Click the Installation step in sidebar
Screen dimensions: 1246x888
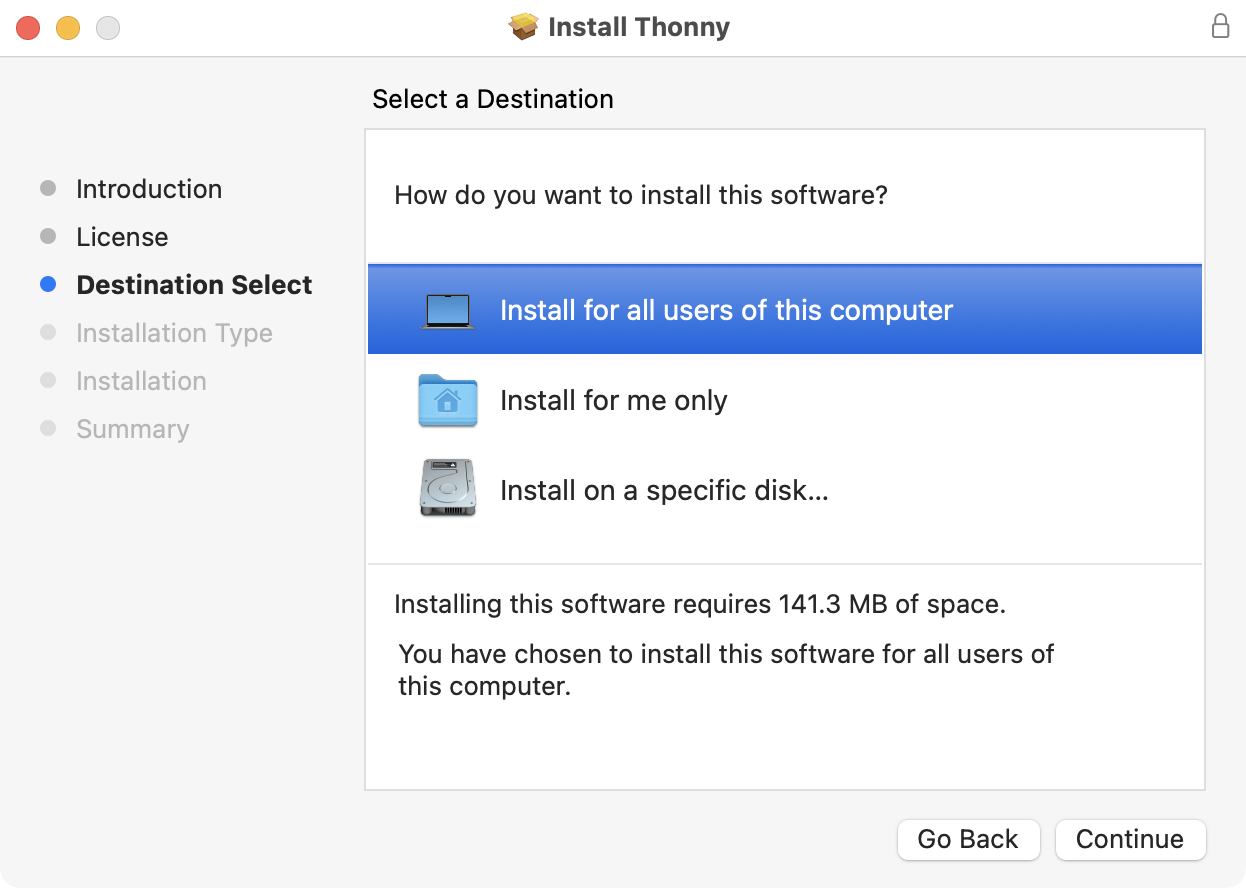tap(141, 381)
